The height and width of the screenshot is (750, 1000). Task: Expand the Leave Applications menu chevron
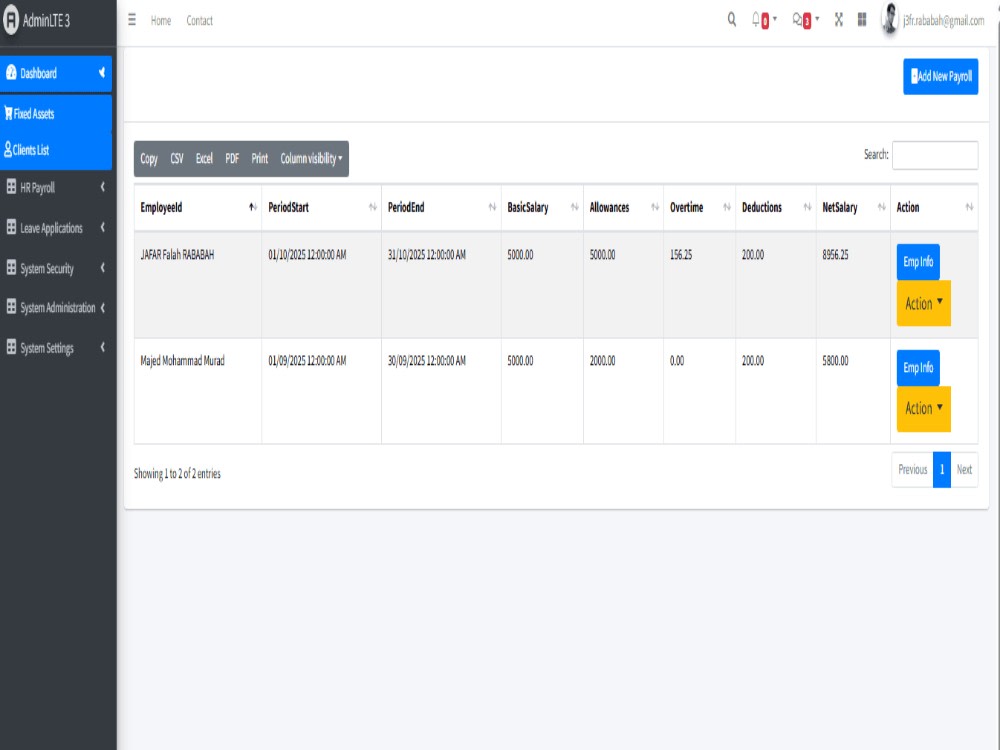tap(102, 227)
